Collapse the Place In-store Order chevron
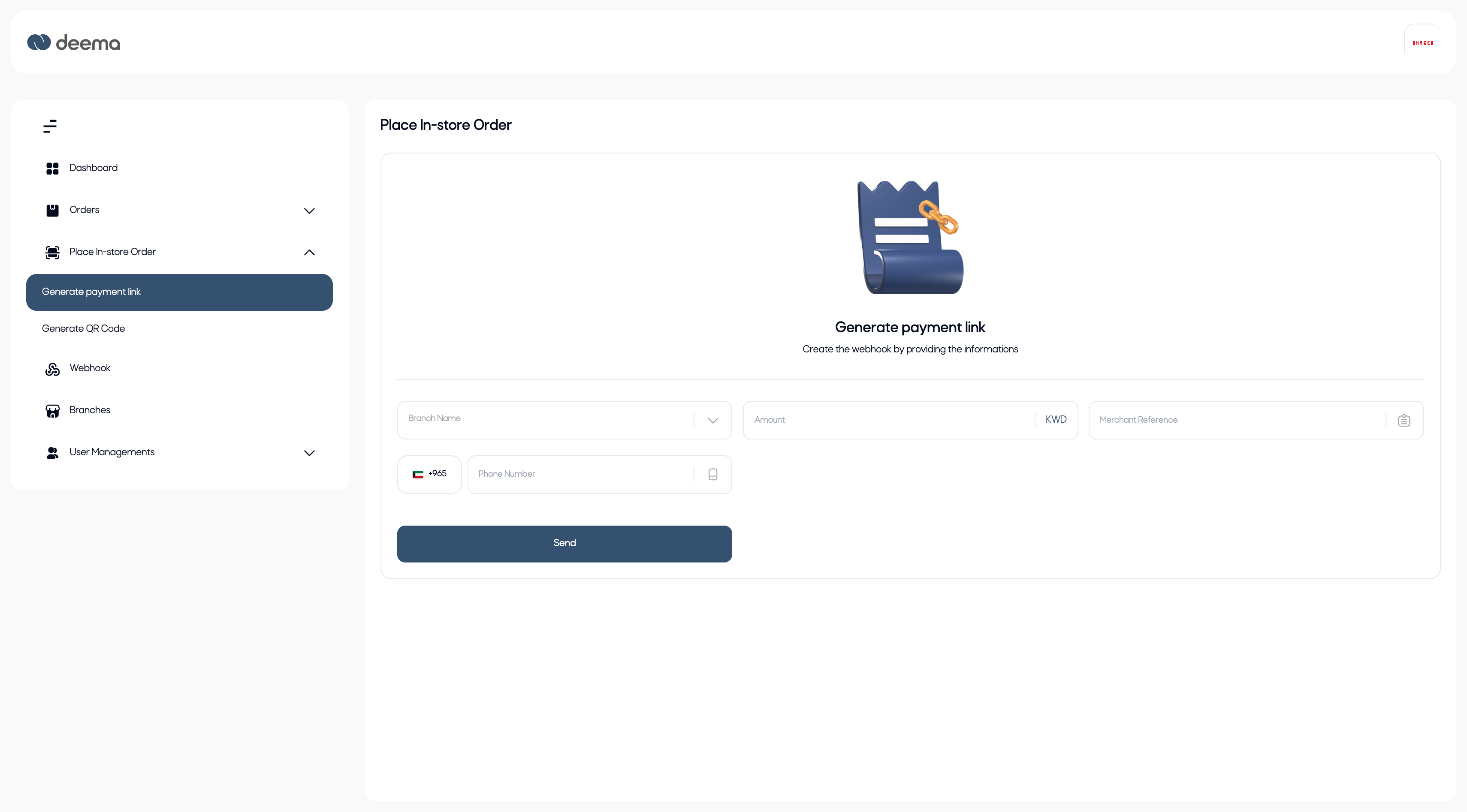1467x812 pixels. 309,253
